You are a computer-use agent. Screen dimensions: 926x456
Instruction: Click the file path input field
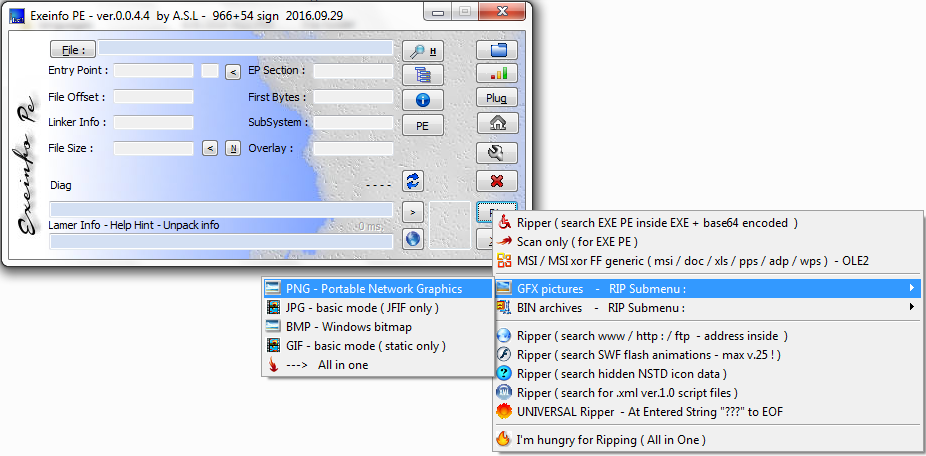[x=246, y=48]
